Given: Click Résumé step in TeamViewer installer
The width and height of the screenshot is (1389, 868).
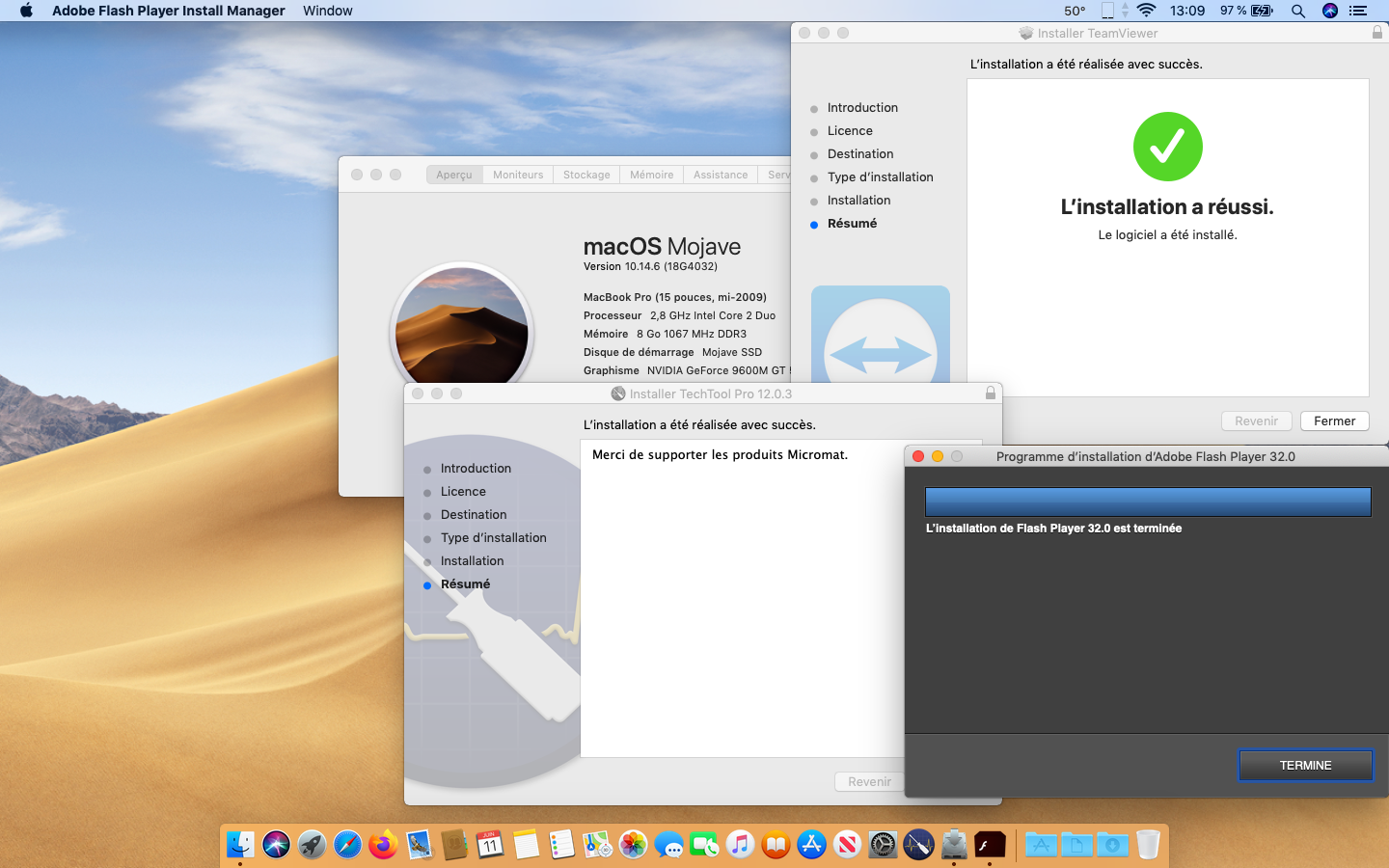Looking at the screenshot, I should (853, 224).
